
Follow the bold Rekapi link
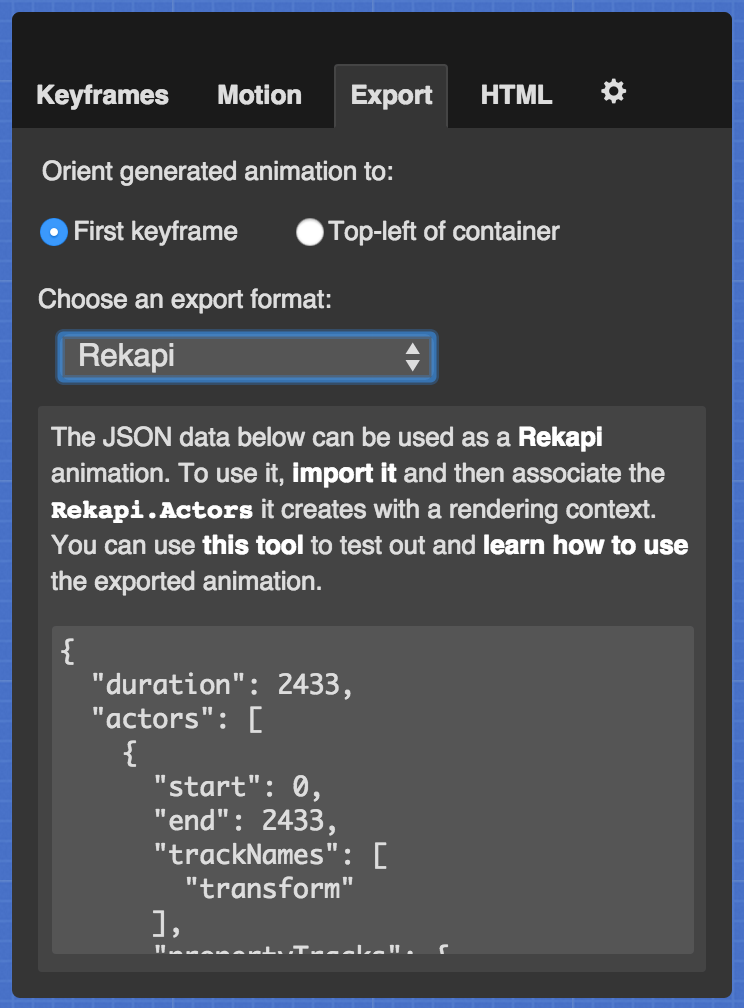click(x=560, y=437)
